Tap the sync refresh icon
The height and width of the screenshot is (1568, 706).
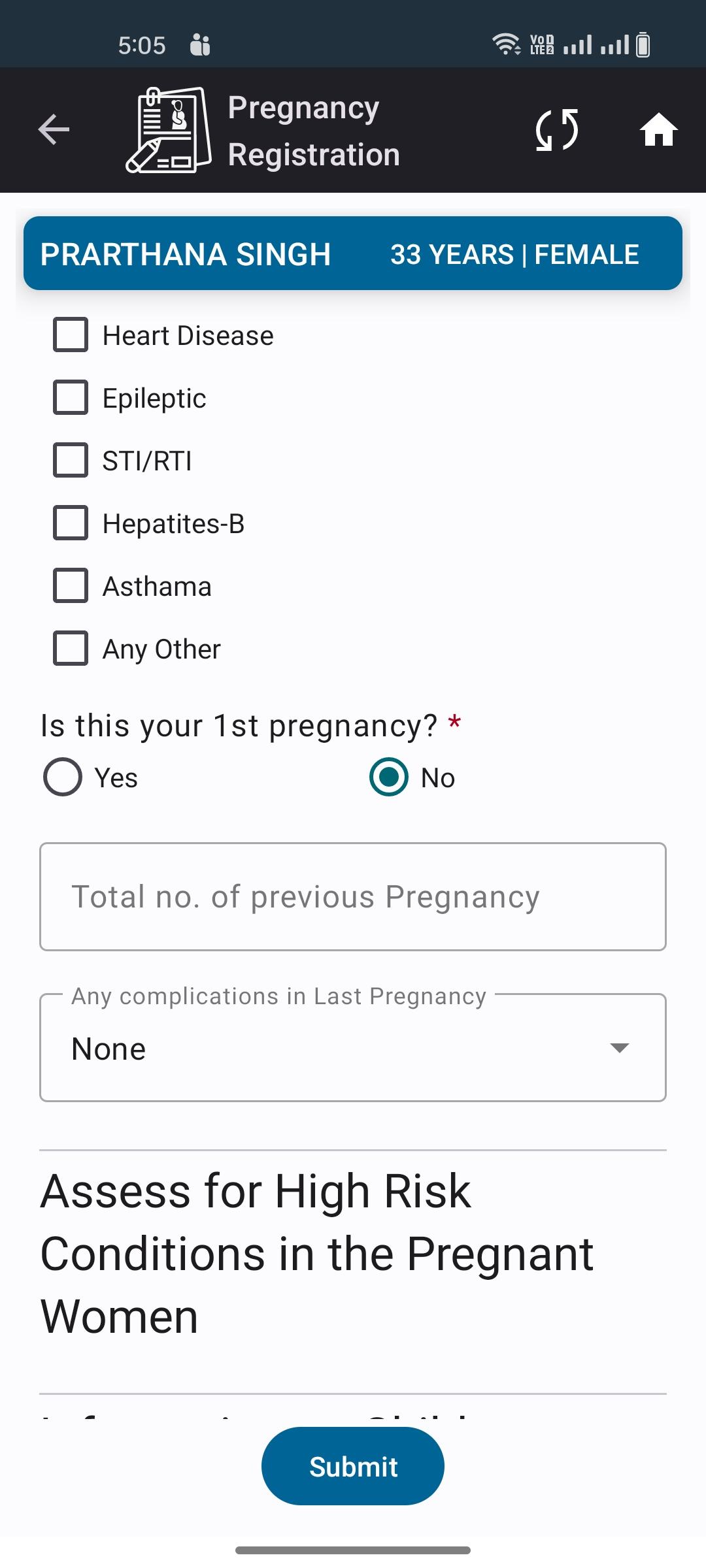(x=557, y=129)
